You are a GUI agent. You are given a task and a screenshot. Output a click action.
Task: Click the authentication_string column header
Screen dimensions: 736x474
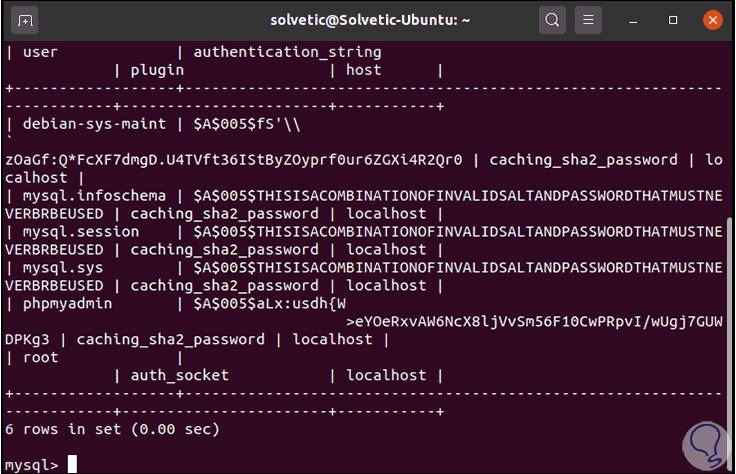click(287, 52)
